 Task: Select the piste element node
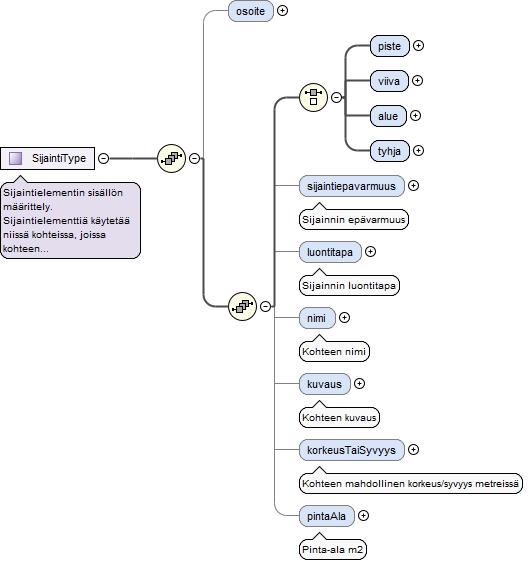click(x=390, y=46)
